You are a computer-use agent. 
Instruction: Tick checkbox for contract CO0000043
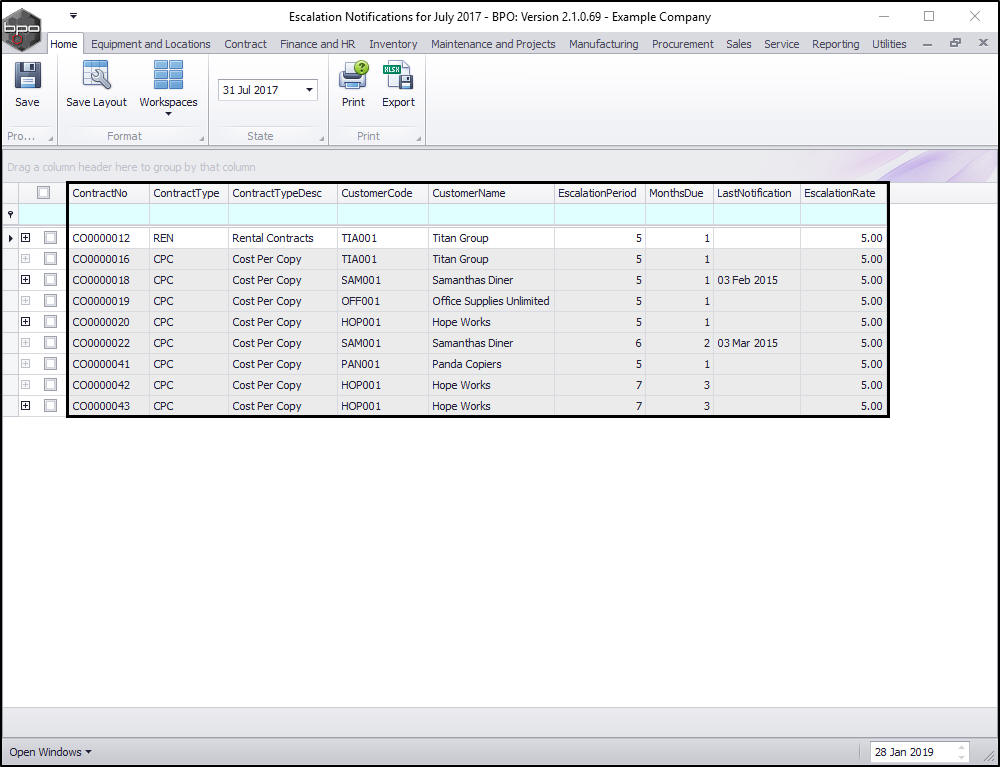[x=50, y=406]
